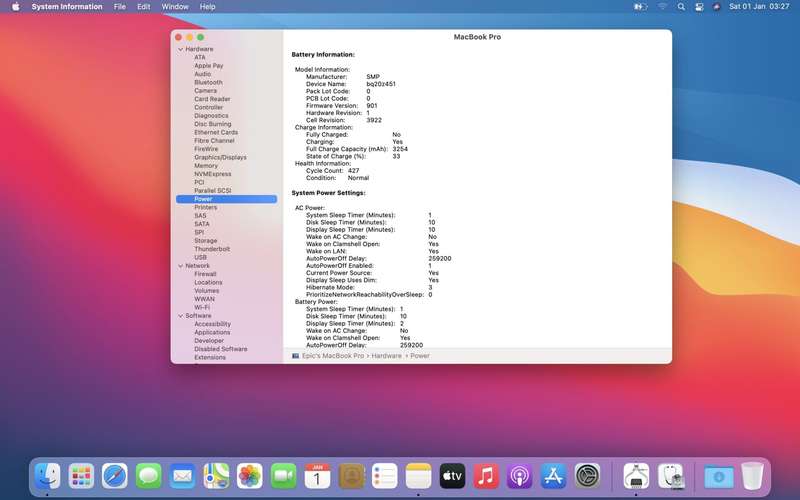Image resolution: width=800 pixels, height=500 pixels.
Task: Click Hardware in the path bar
Action: tap(386, 356)
